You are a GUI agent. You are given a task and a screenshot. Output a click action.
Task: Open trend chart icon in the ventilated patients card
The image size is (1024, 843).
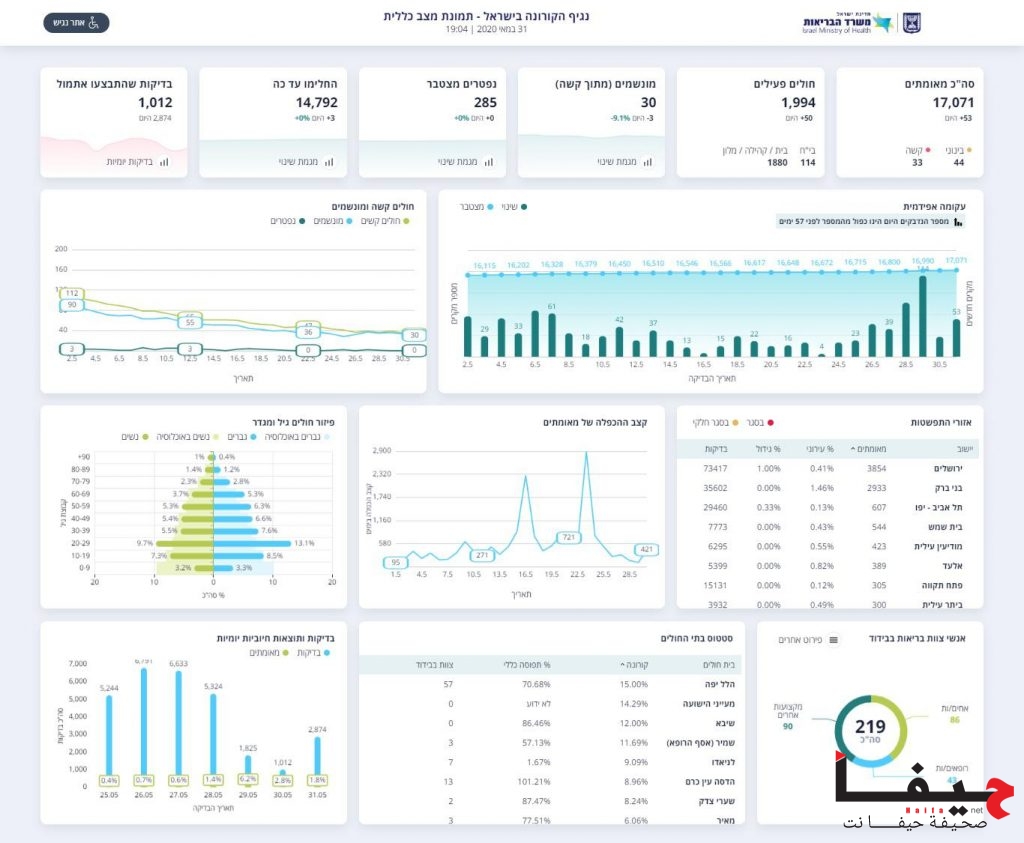point(646,161)
